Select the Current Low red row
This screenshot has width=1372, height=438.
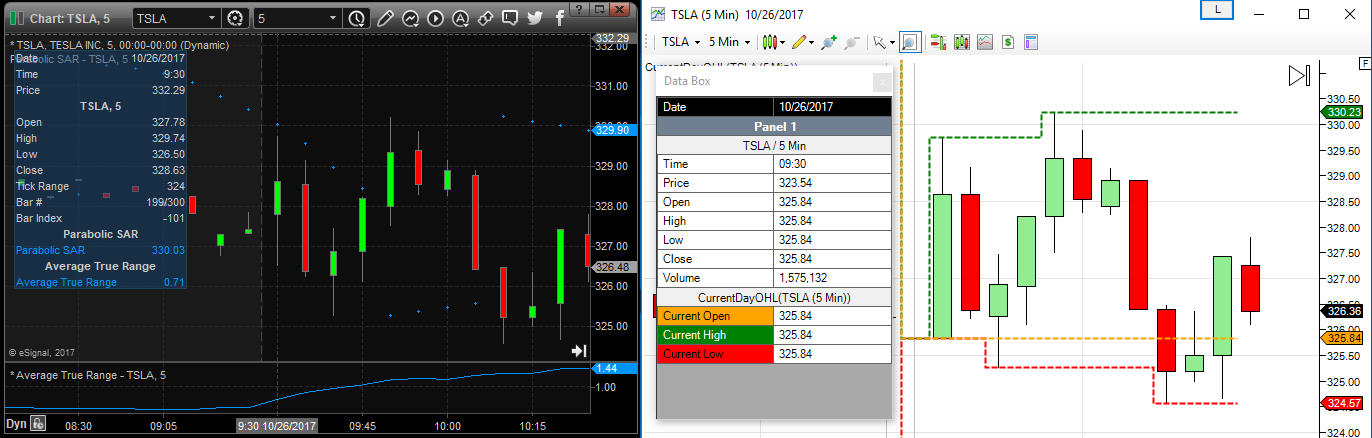tap(773, 354)
